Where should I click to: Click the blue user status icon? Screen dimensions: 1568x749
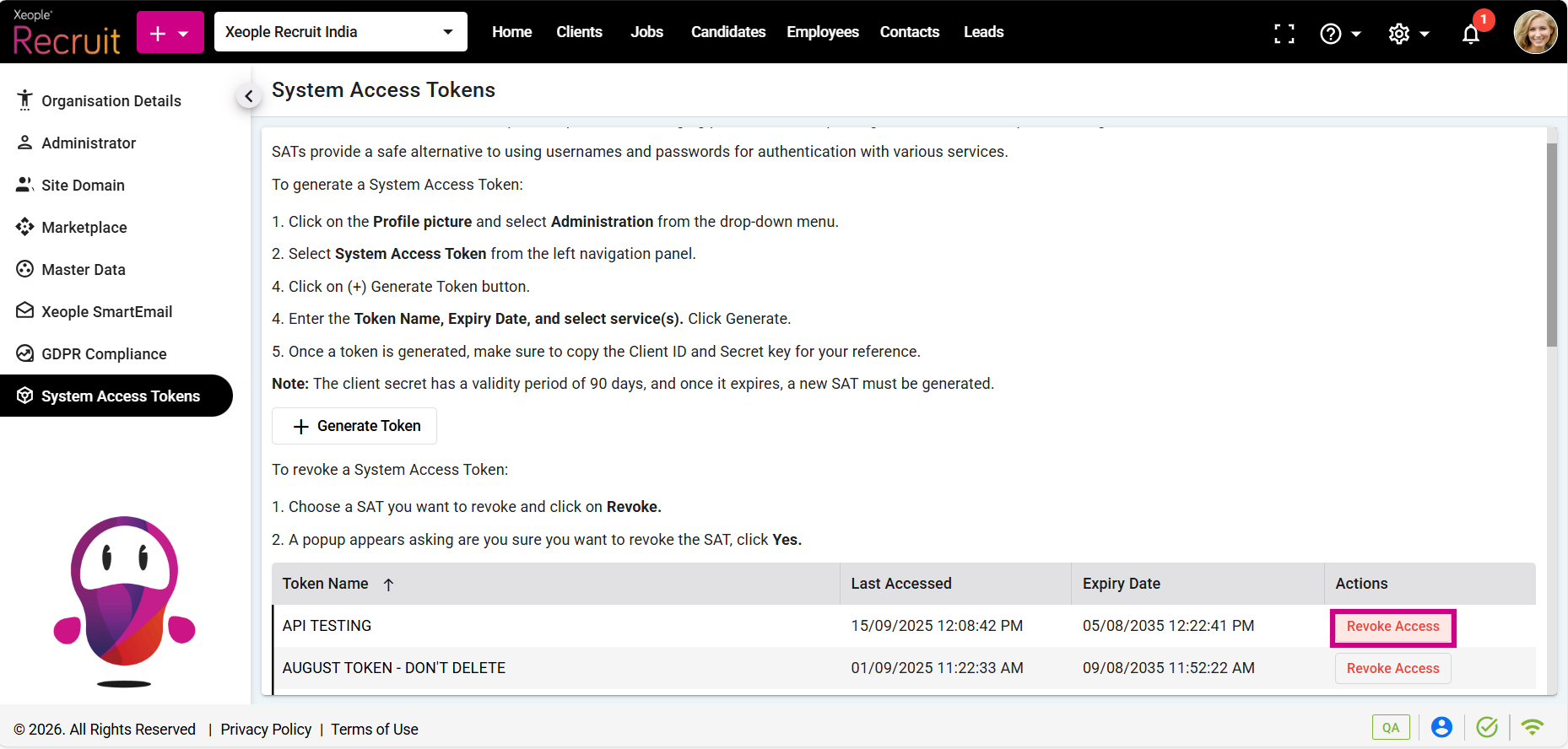click(1441, 727)
